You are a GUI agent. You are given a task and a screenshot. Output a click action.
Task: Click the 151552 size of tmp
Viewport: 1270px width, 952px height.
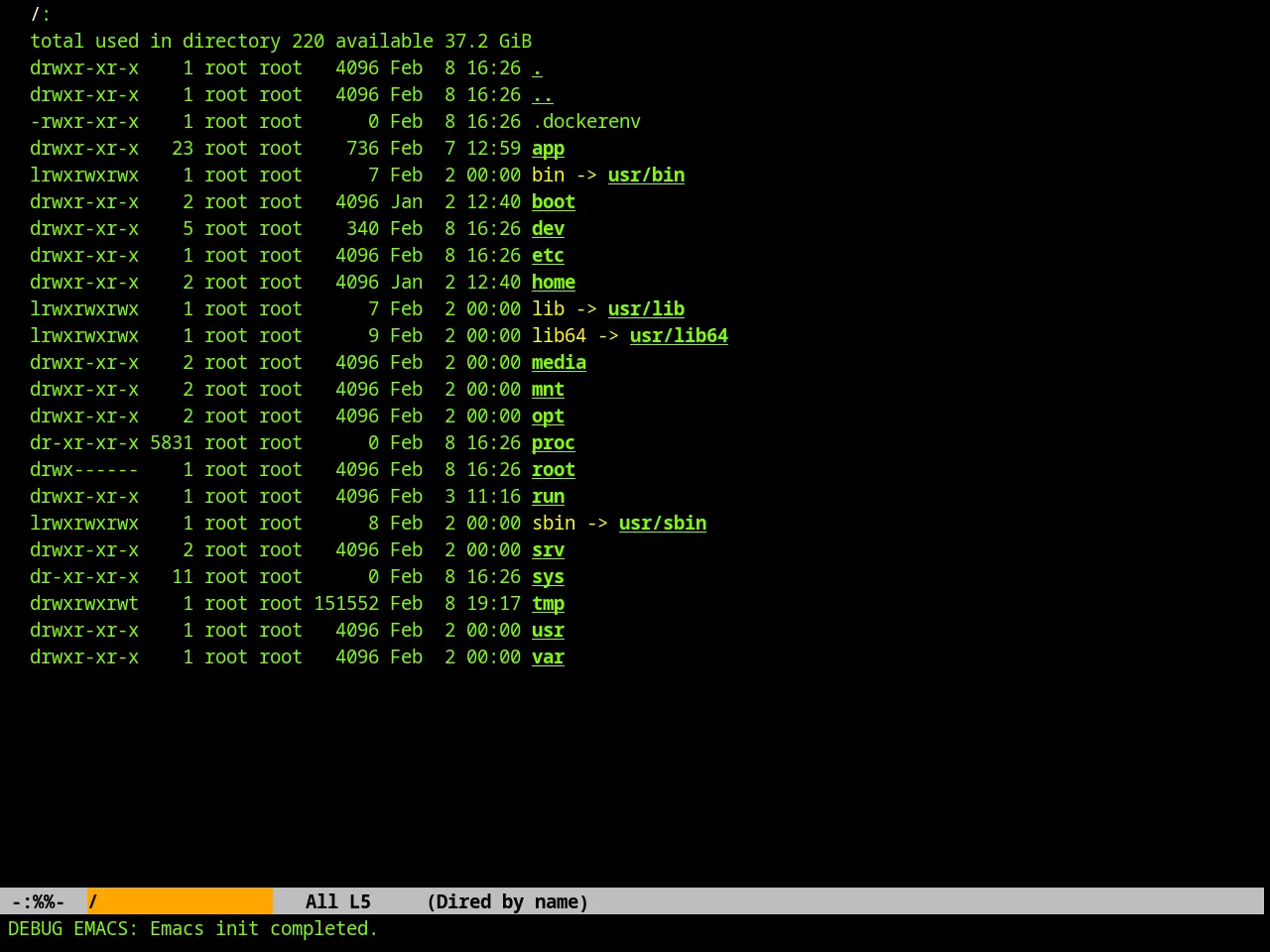tap(346, 604)
